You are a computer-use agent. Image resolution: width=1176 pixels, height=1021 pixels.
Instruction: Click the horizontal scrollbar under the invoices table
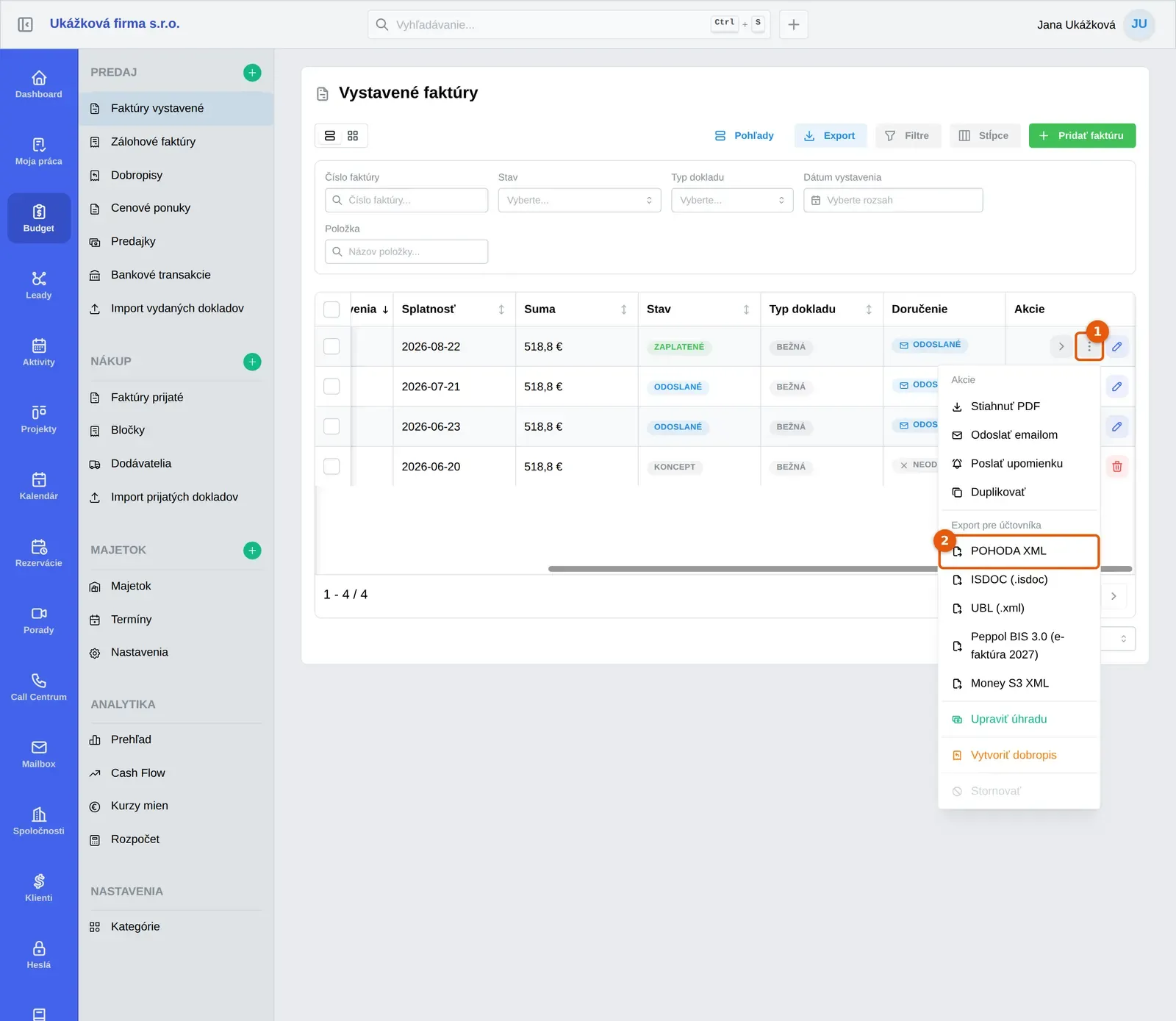(742, 569)
